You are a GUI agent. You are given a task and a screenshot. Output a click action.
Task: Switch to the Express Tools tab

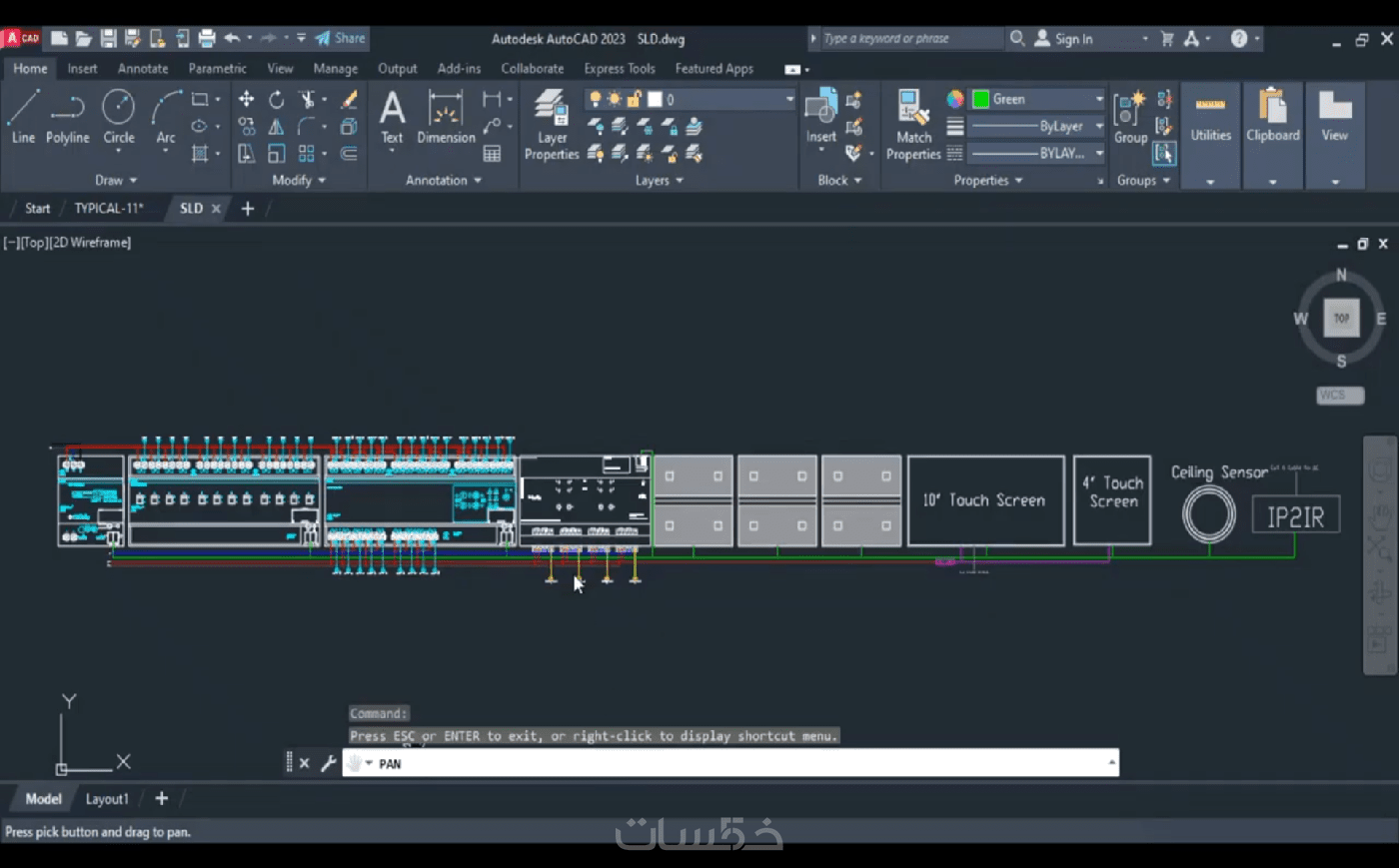coord(620,68)
